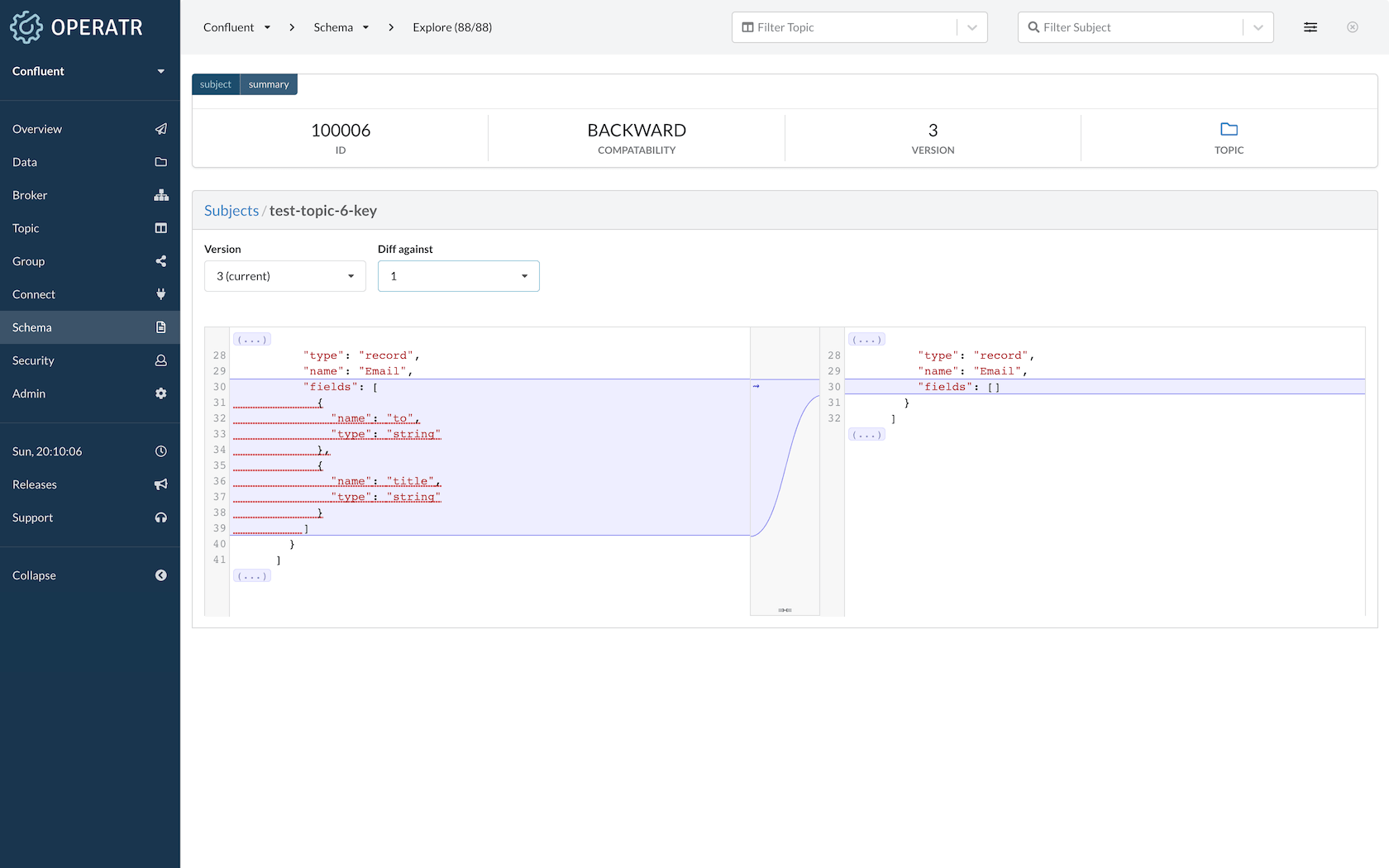Open the Data folder icon
The height and width of the screenshot is (868, 1389).
point(161,162)
